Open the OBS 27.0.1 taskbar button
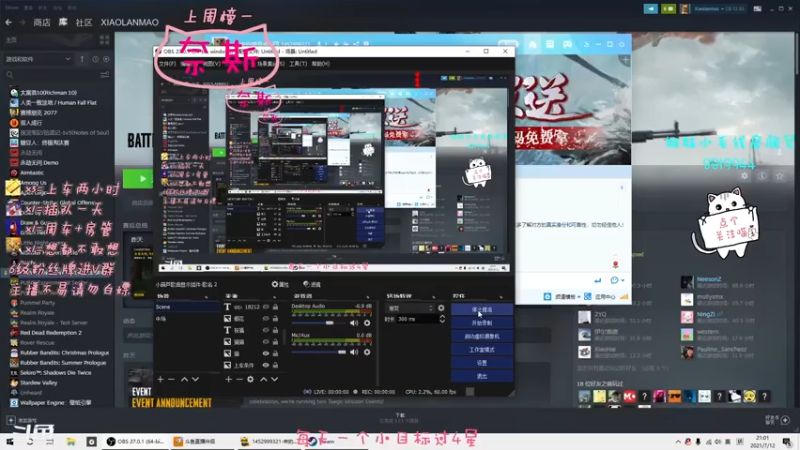This screenshot has height=450, width=800. (135, 441)
